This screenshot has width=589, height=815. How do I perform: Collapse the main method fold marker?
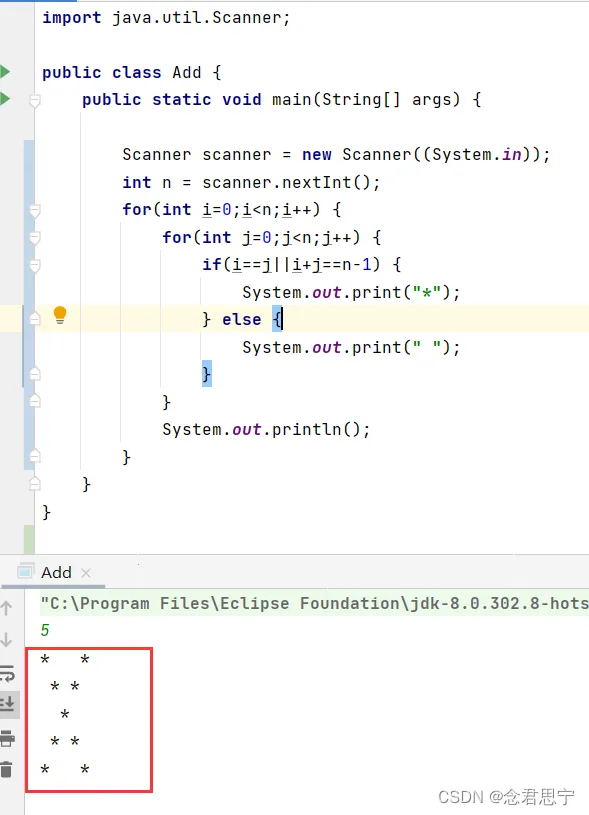(35, 100)
